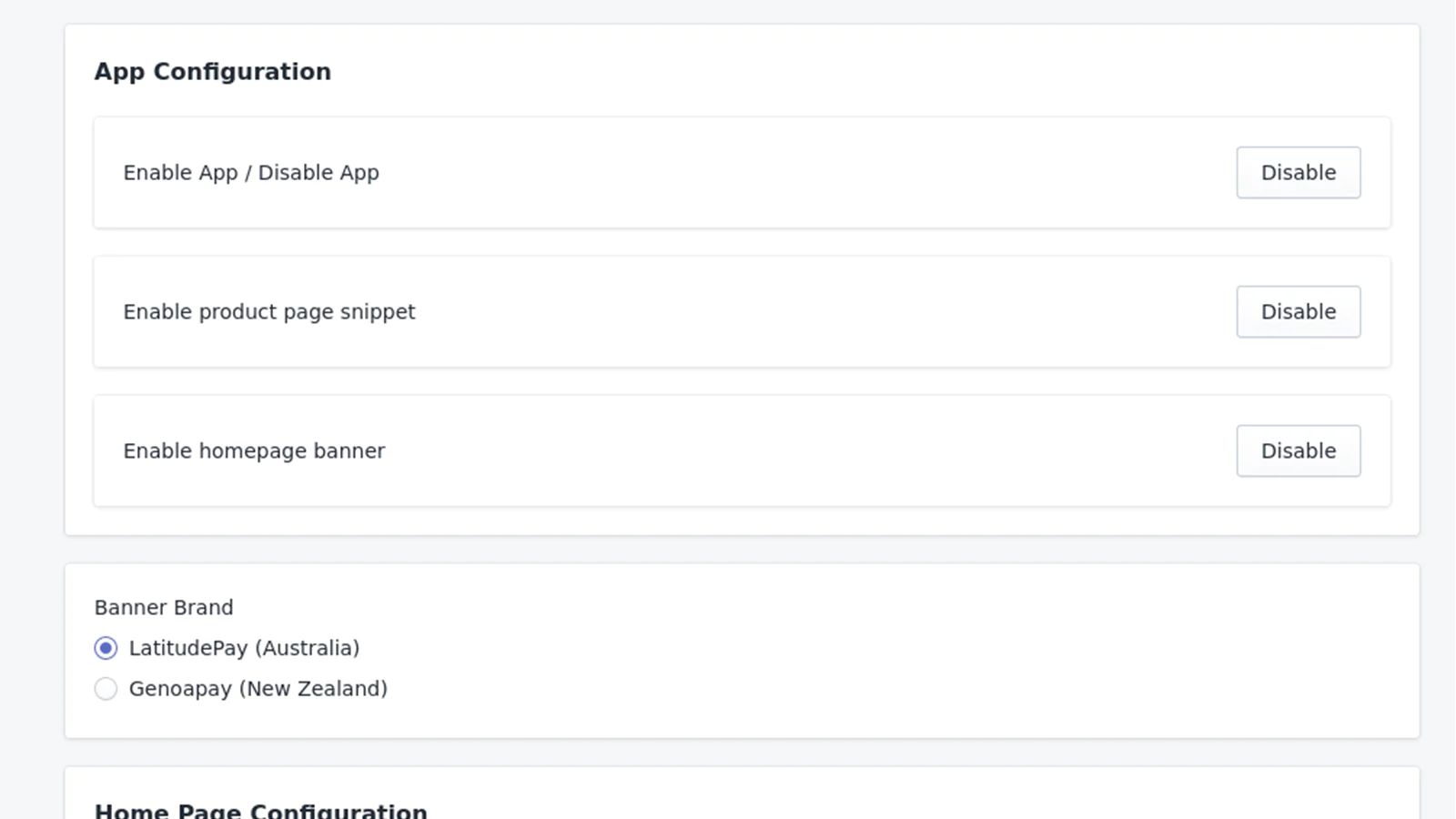
Task: Click the App Configuration heading
Action: (x=212, y=72)
